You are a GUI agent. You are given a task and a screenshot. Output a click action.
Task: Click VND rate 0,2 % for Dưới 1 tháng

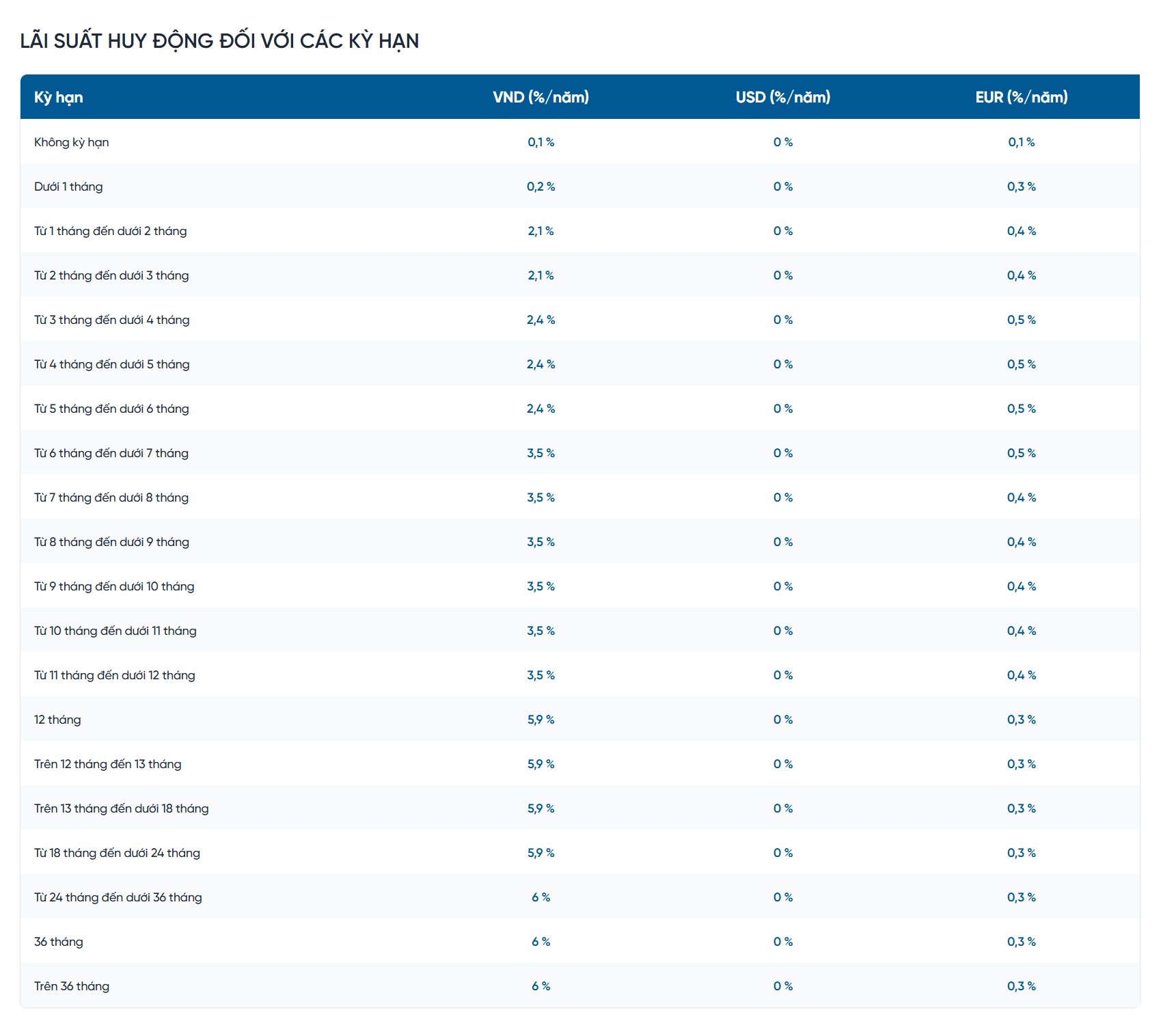tap(541, 187)
